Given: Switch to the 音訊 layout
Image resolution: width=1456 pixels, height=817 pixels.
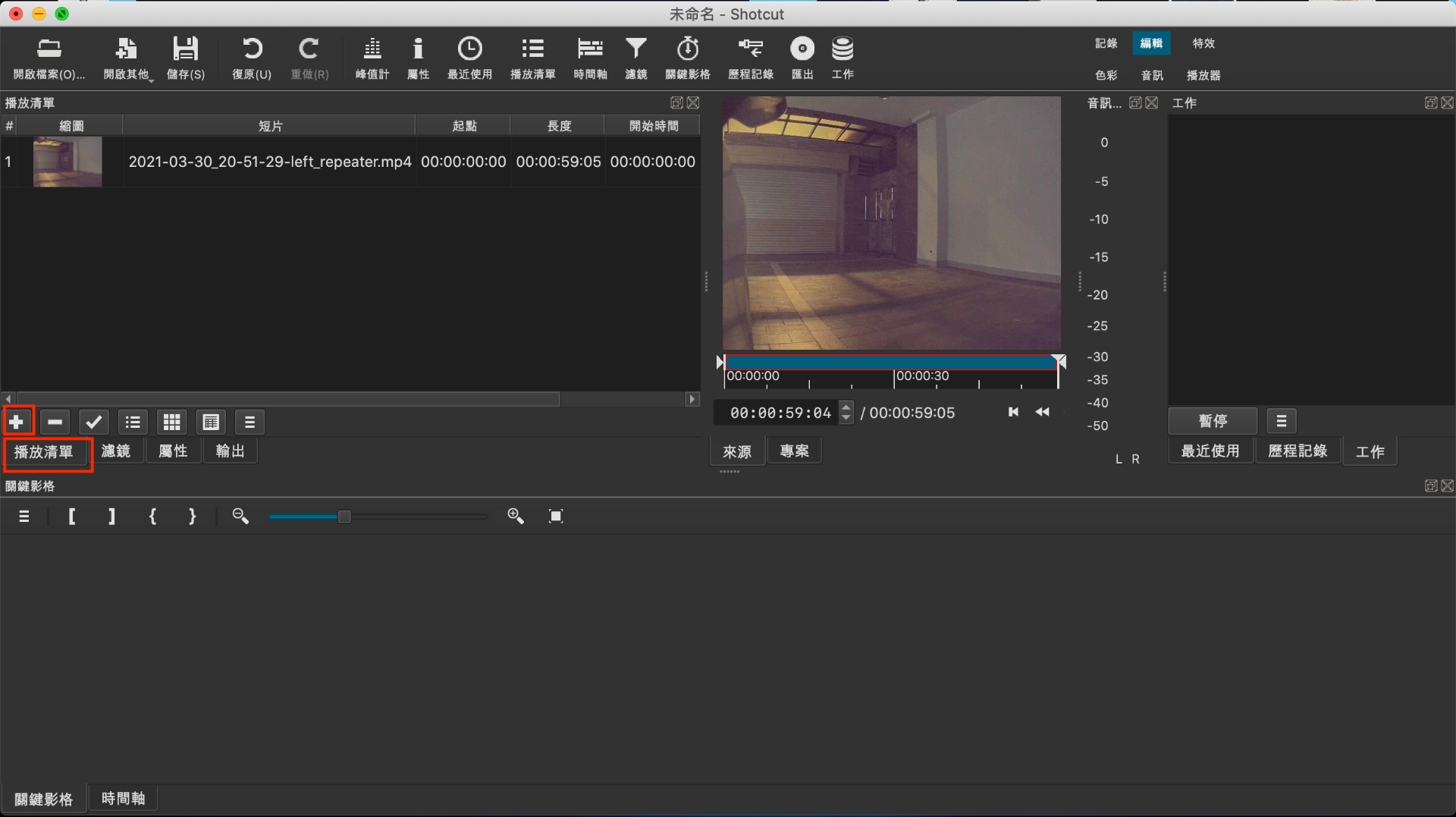Looking at the screenshot, I should point(1152,75).
